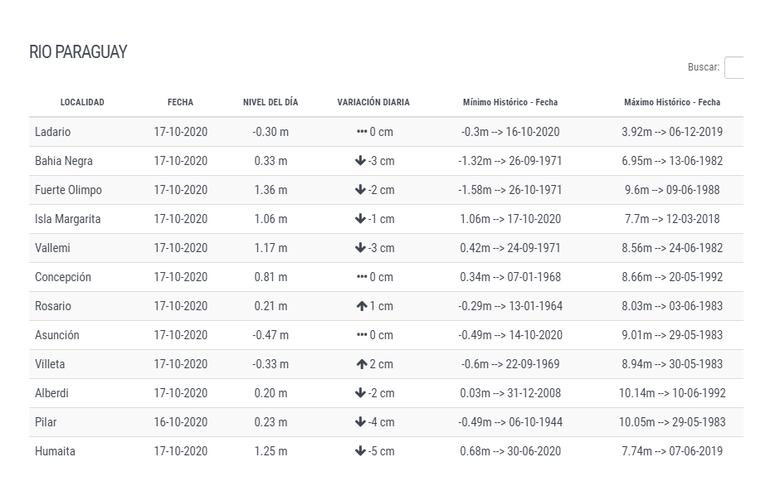Select the Isla Margarita locality cell

68,219
